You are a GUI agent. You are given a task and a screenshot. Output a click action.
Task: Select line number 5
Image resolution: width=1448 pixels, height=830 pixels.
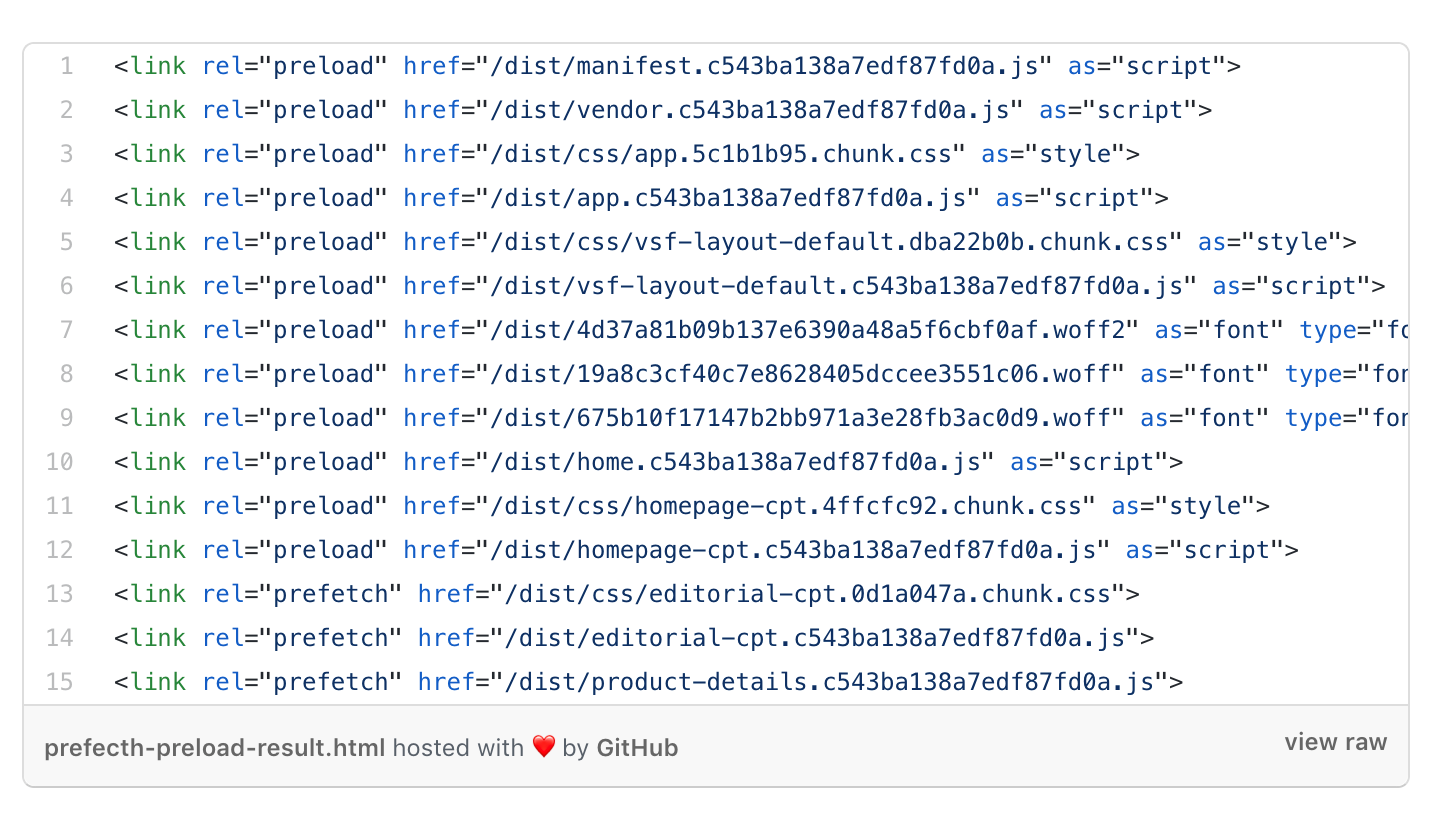tap(66, 243)
